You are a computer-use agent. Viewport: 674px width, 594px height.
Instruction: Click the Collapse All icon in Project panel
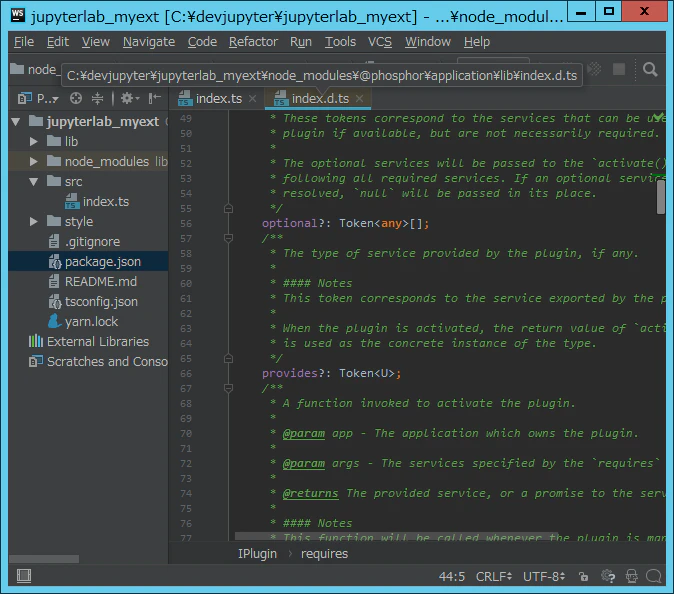pyautogui.click(x=98, y=98)
